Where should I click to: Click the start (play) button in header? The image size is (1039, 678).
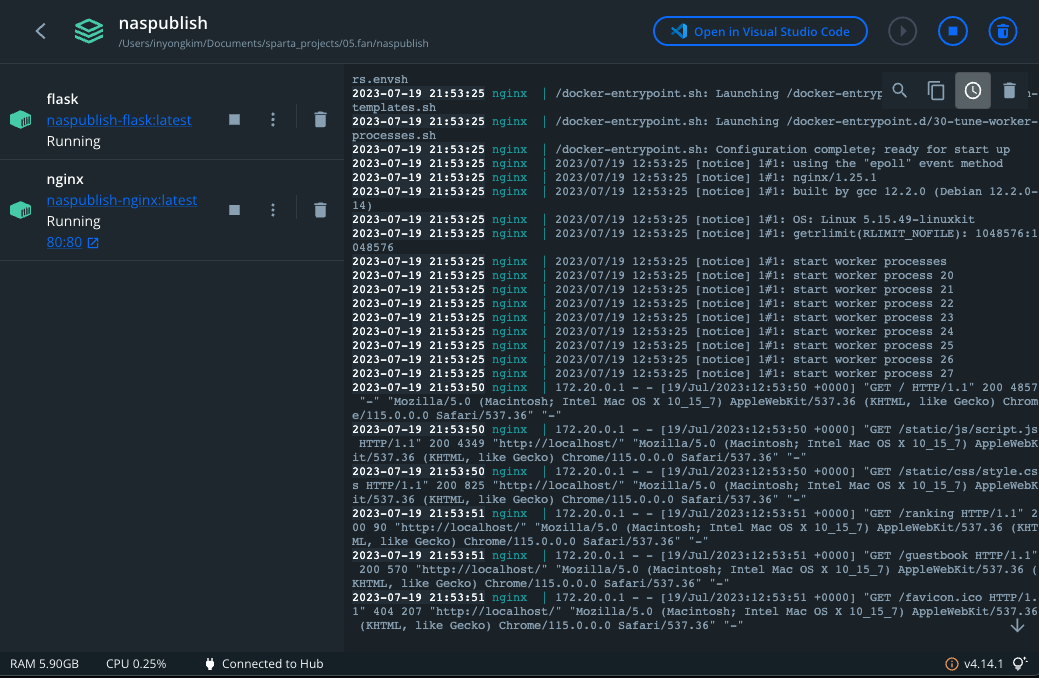[902, 31]
